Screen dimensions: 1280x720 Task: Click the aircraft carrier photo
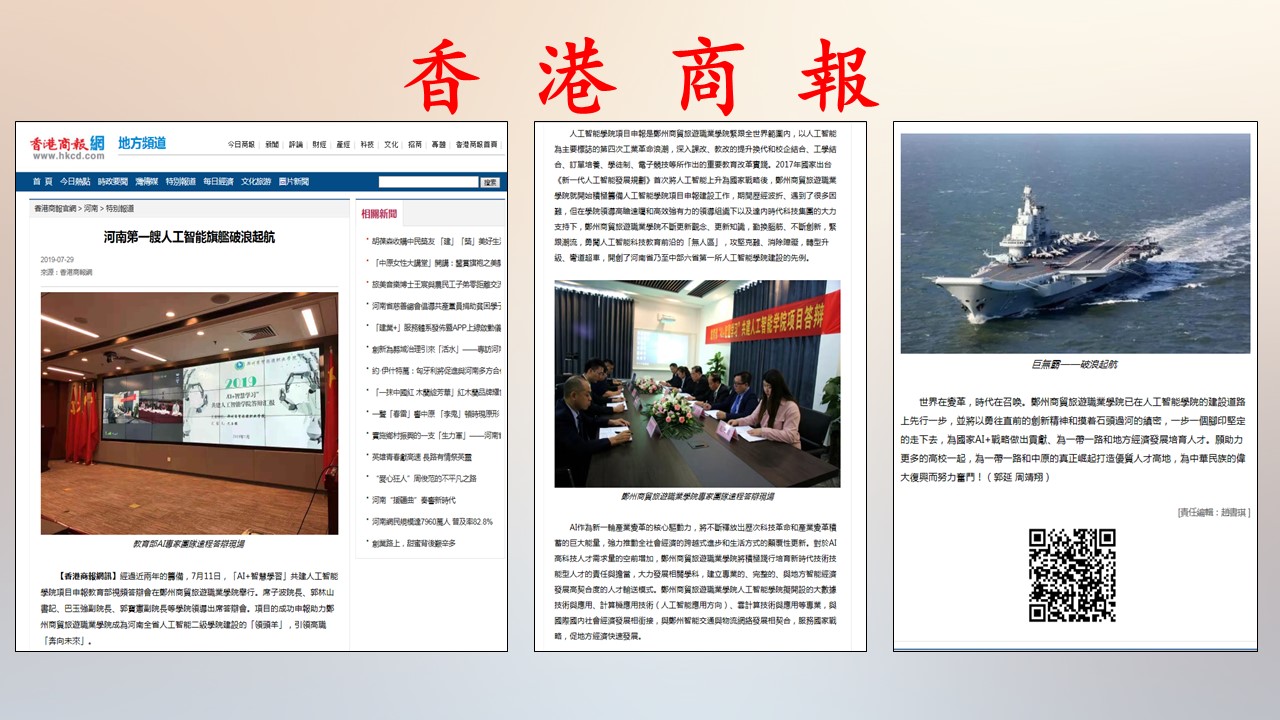pos(1075,243)
